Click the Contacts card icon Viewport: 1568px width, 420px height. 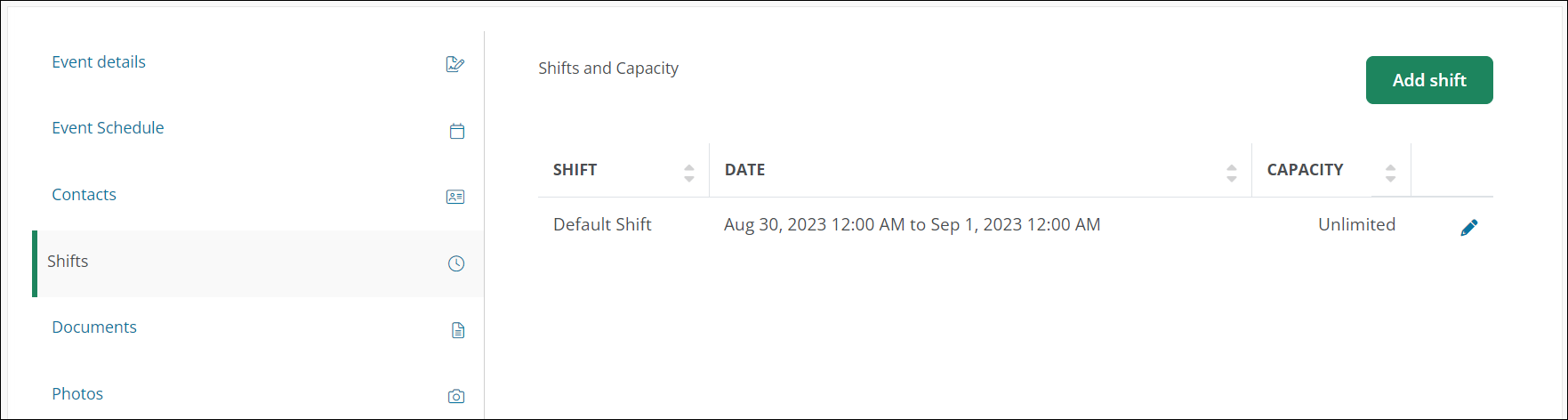(455, 197)
